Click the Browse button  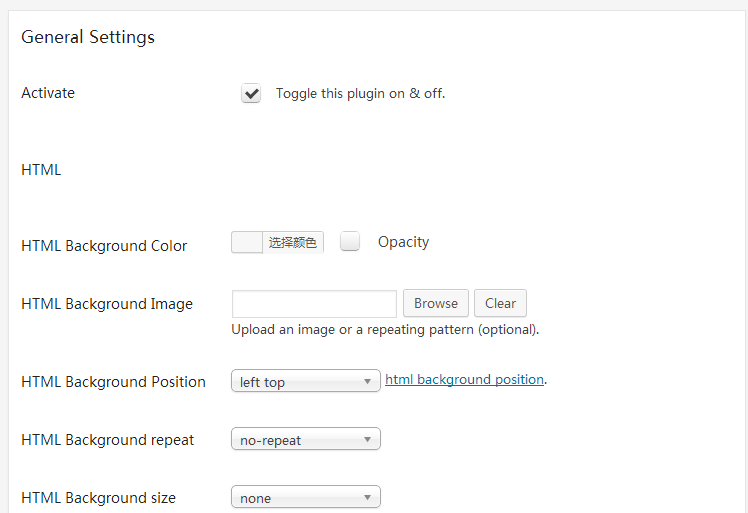coord(436,304)
